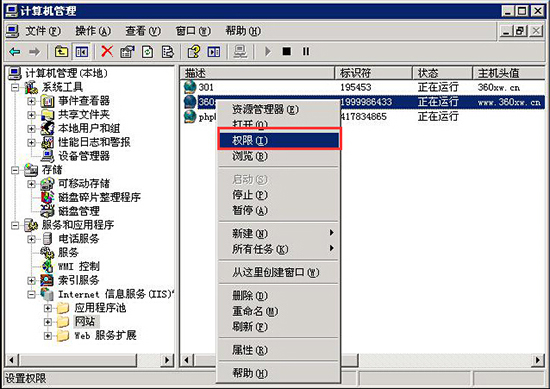Click the Forward arrow toolbar icon

pyautogui.click(x=34, y=52)
